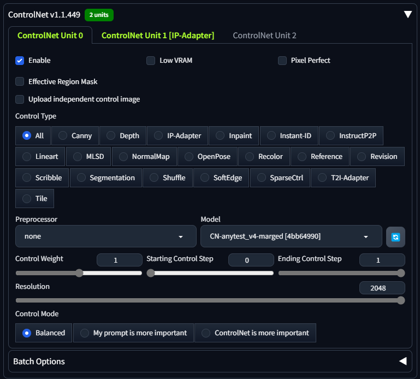Switch to ControlNet Unit 2 tab
This screenshot has height=379, width=420.
click(264, 35)
